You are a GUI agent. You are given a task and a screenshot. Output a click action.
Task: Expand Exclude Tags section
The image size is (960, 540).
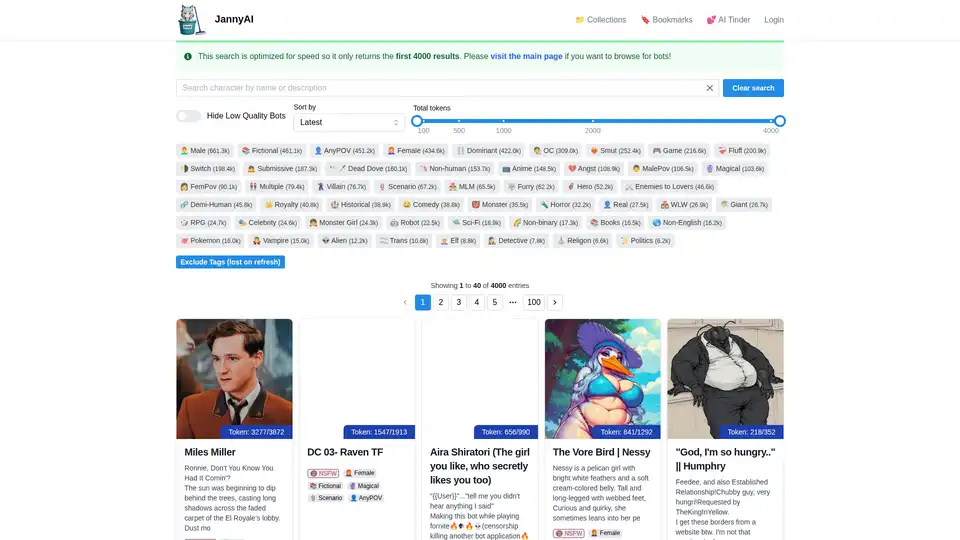[x=230, y=262]
